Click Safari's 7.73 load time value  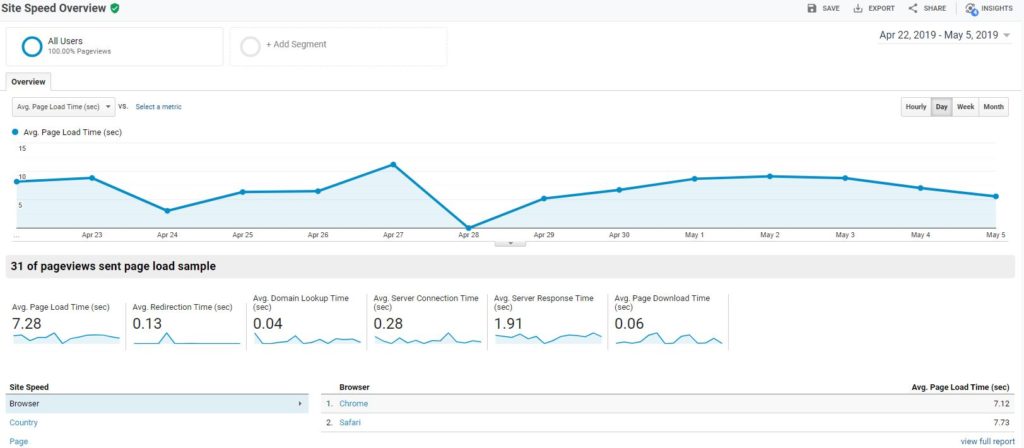pyautogui.click(x=1002, y=423)
